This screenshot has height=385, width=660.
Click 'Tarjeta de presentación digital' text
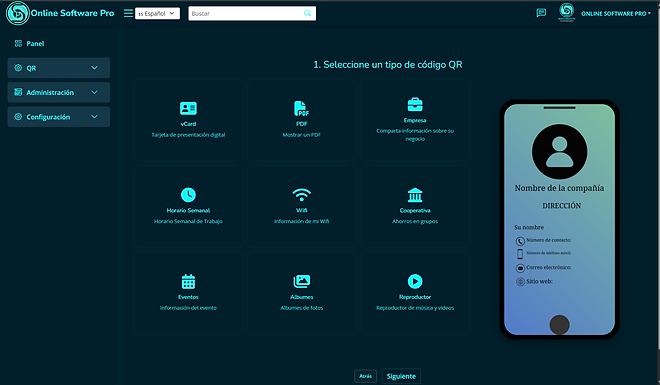(188, 135)
